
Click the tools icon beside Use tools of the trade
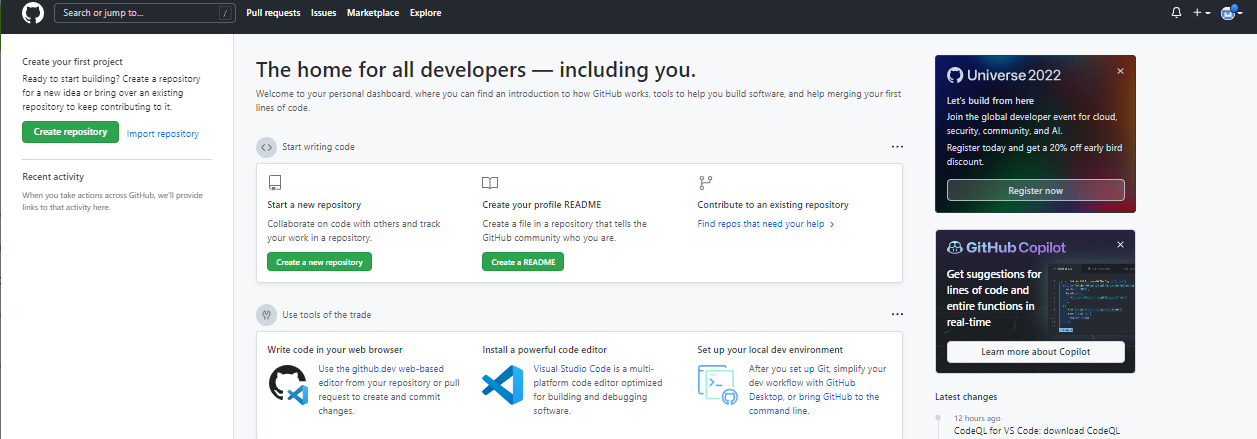(x=266, y=314)
